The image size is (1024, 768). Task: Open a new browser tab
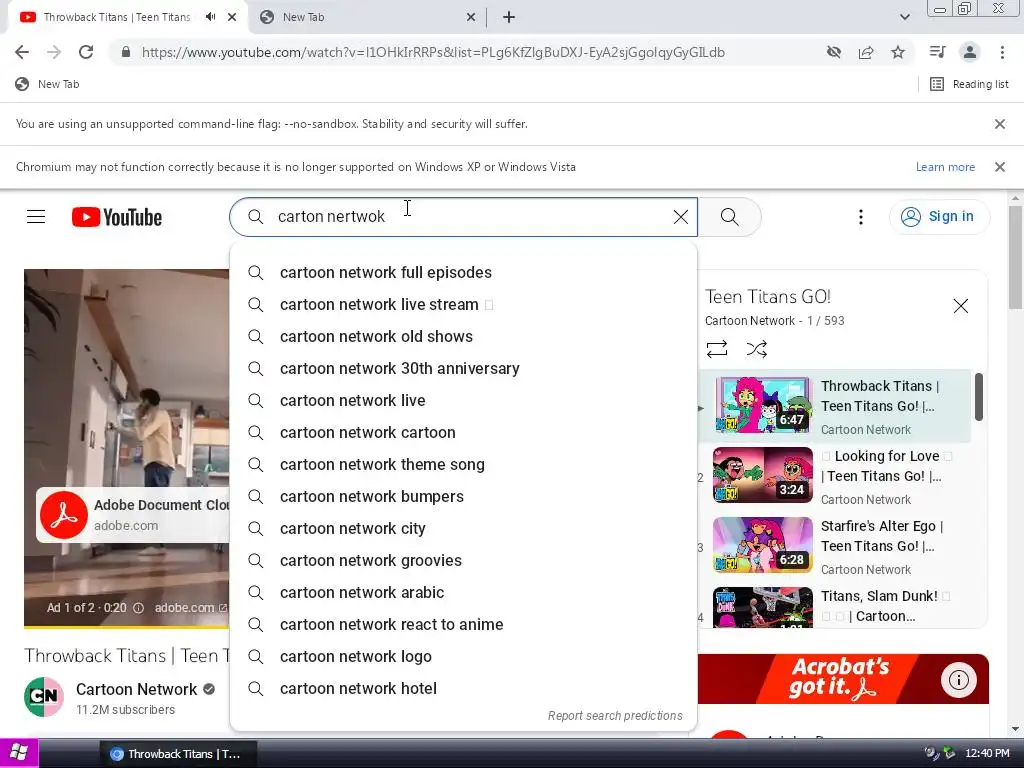pos(509,17)
